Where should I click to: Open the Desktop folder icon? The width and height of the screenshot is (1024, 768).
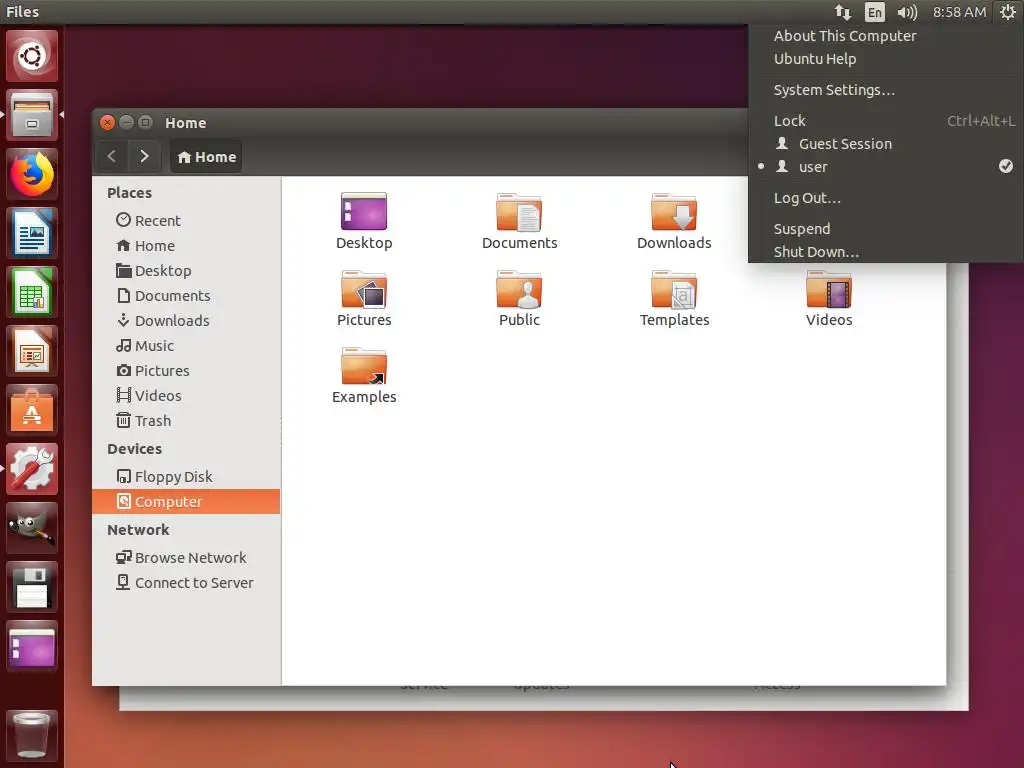click(x=364, y=211)
